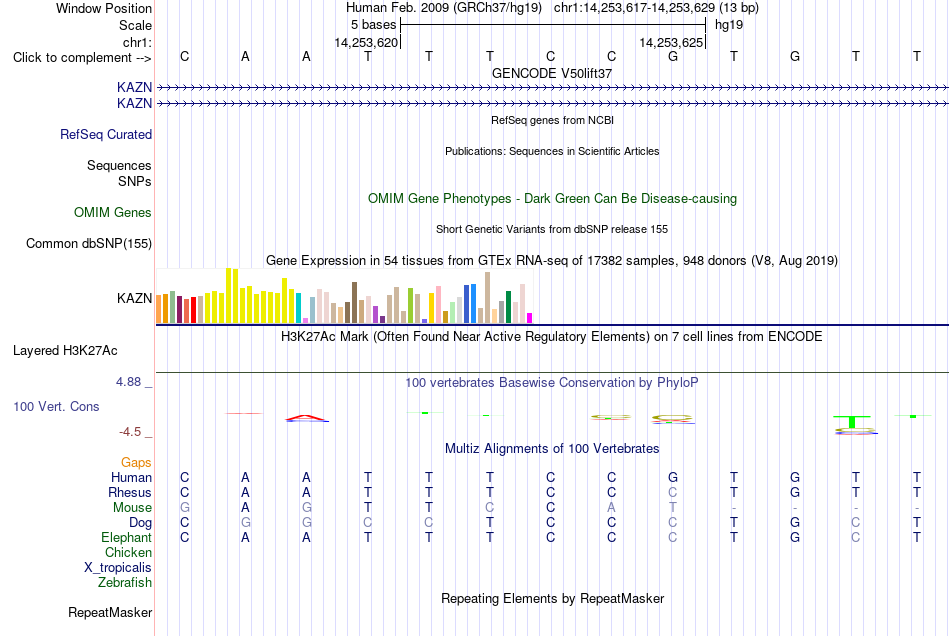Select the Dog alignment row label
This screenshot has height=636, width=950.
coord(140,523)
